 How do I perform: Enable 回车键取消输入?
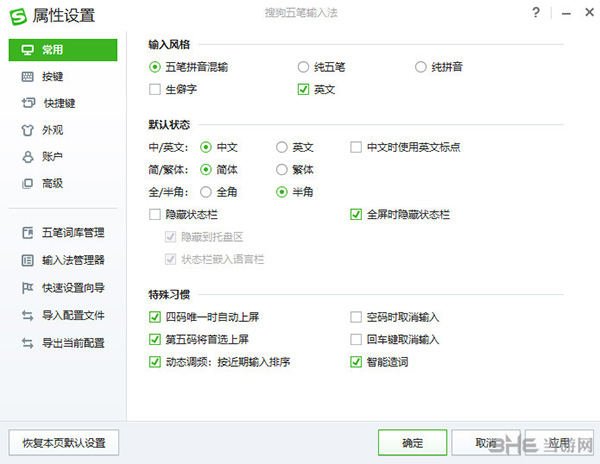[356, 339]
